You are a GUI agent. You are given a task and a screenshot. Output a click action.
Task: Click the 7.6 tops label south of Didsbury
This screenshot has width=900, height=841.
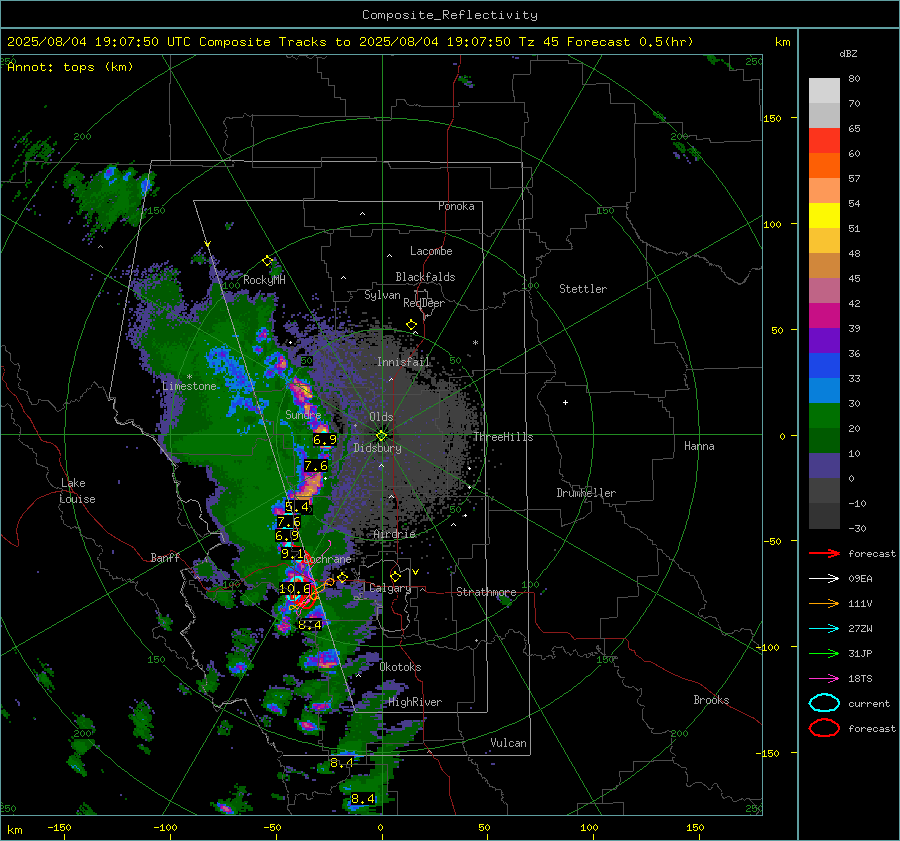[x=316, y=466]
